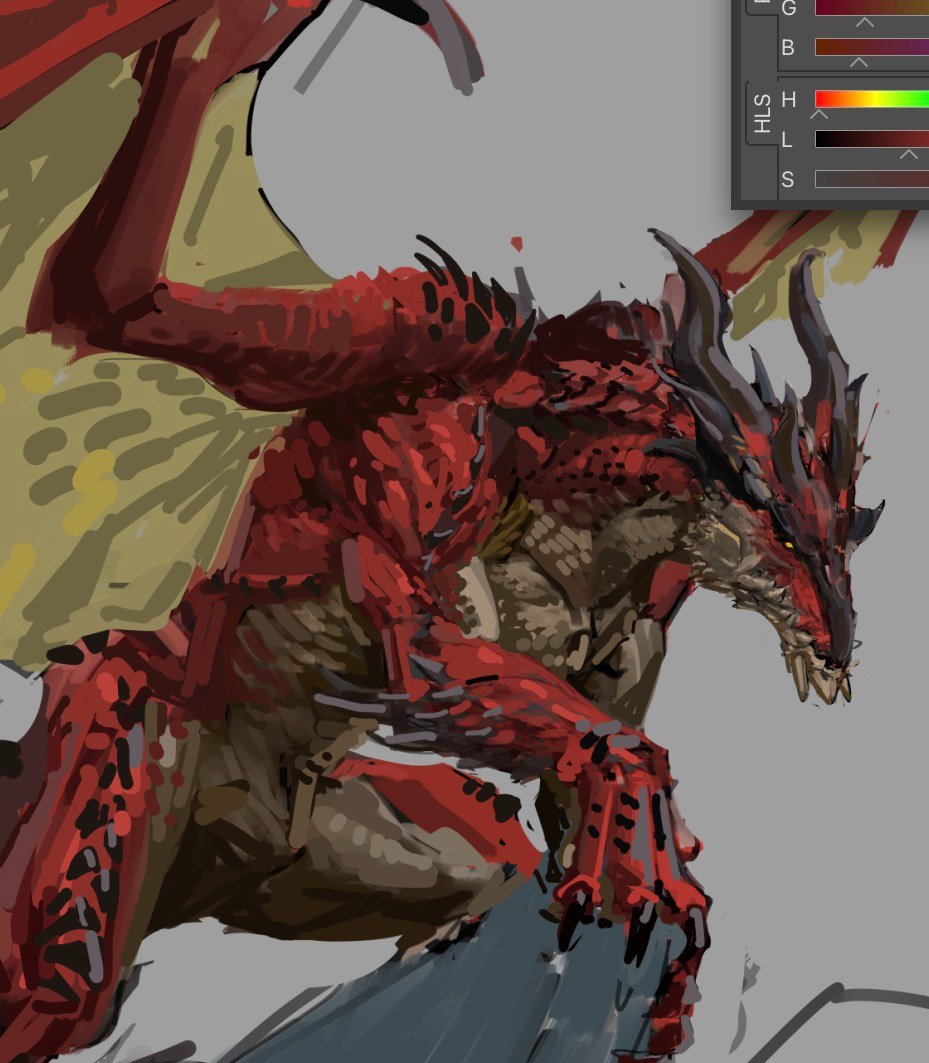Click the B blue channel color slider
The width and height of the screenshot is (929, 1063).
coord(872,47)
